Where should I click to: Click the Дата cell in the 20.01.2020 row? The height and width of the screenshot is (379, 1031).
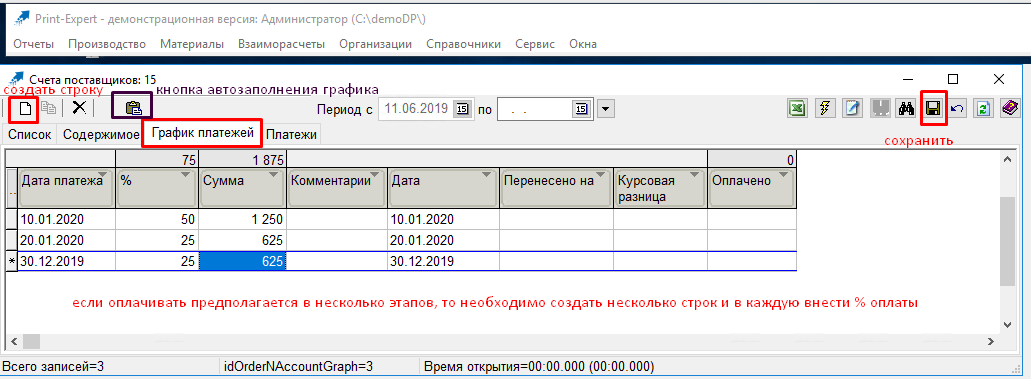[x=443, y=240]
